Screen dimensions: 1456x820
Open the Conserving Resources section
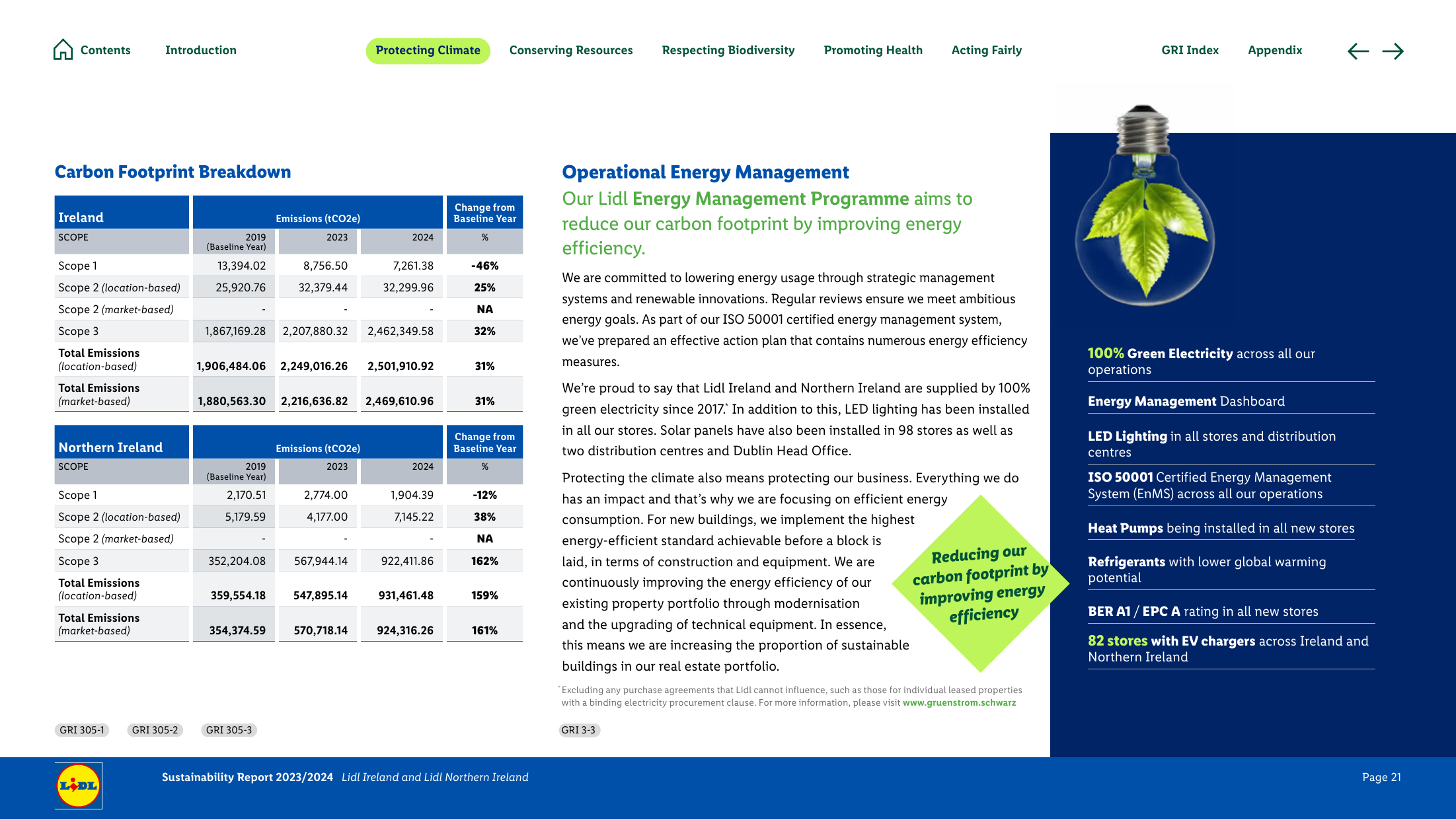pyautogui.click(x=570, y=50)
